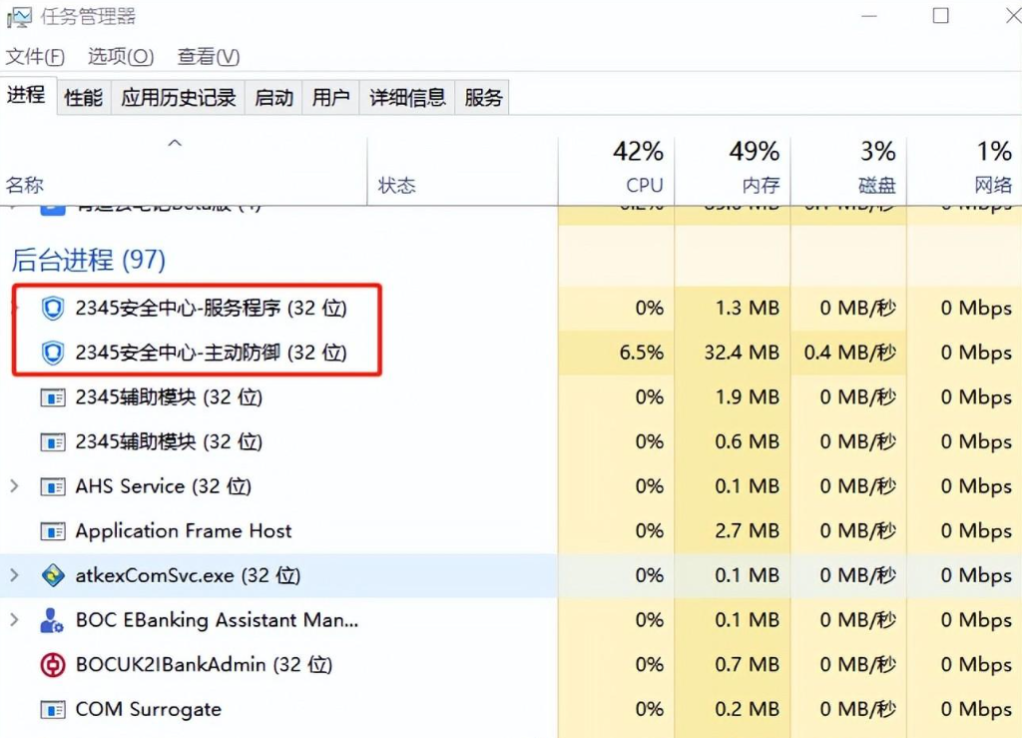Sort by the 状态 column header

[x=462, y=171]
